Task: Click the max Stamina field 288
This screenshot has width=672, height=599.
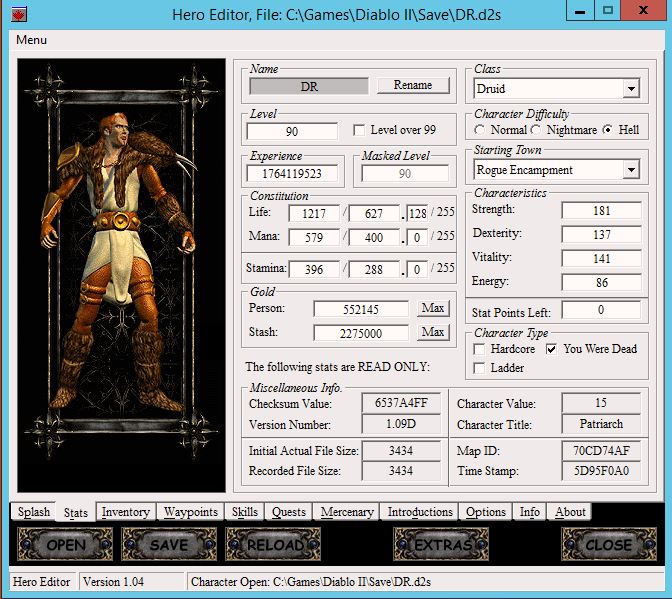Action: 374,270
